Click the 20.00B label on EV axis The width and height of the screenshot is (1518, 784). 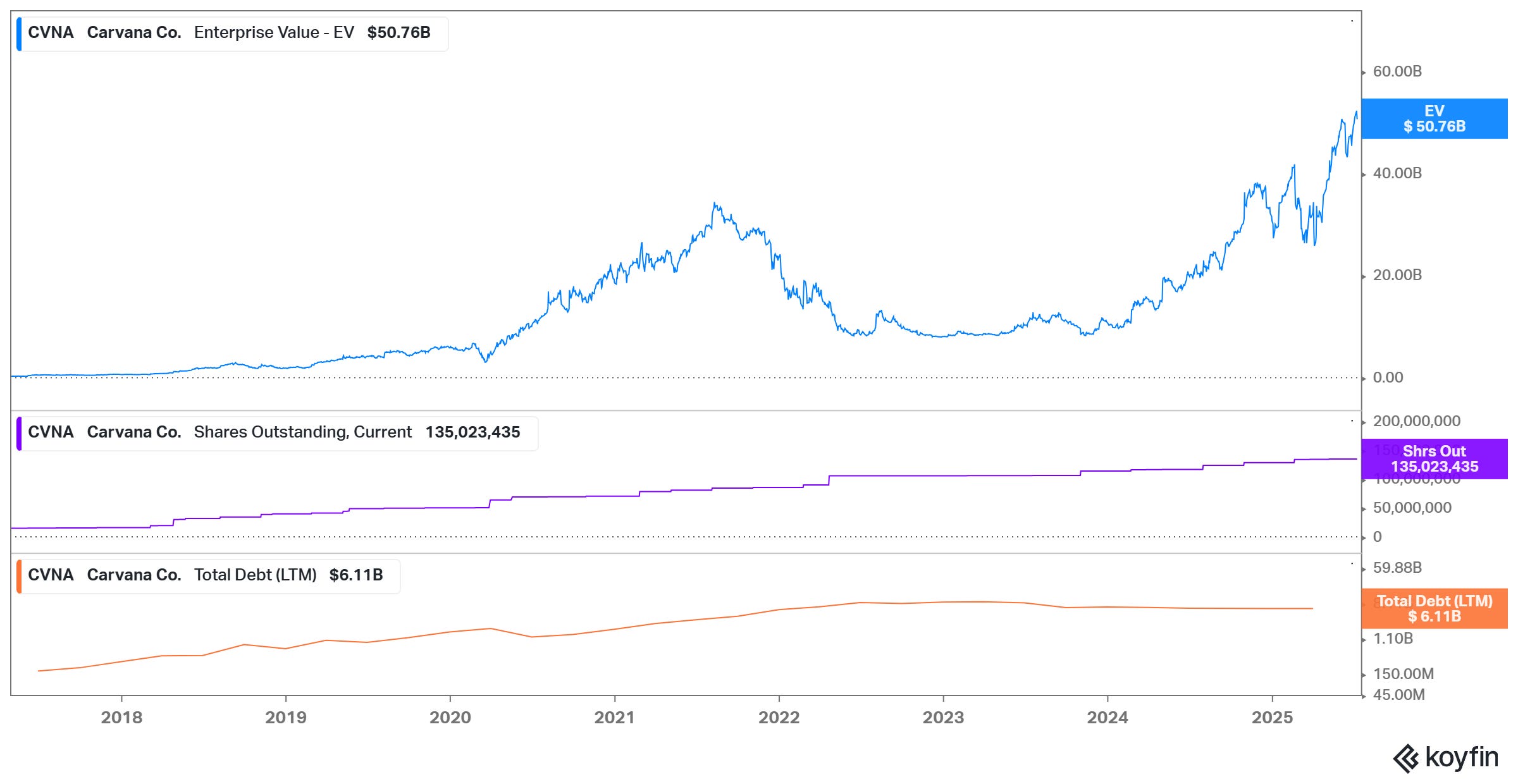1397,276
